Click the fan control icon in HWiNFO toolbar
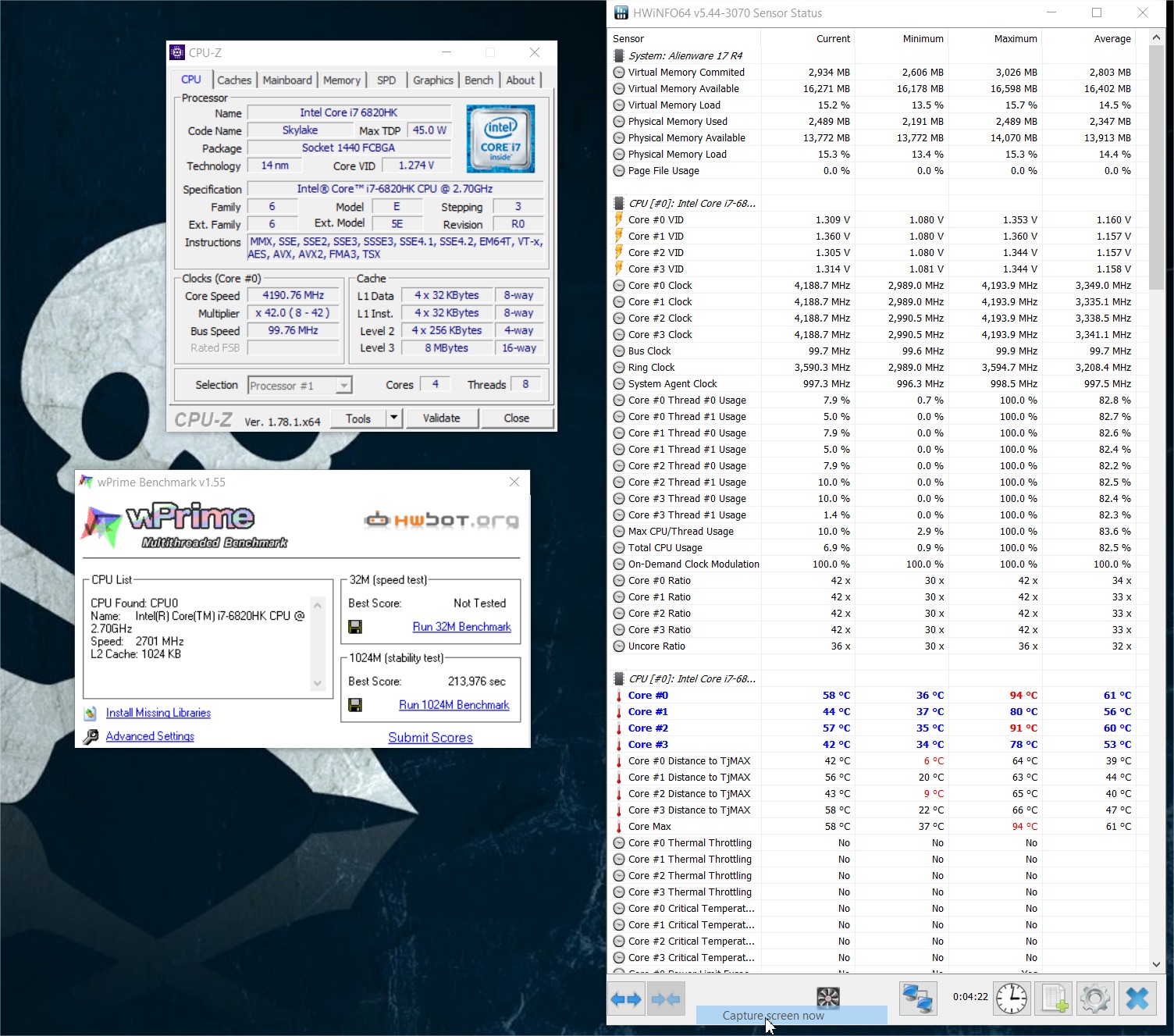This screenshot has height=1036, width=1174. [827, 997]
